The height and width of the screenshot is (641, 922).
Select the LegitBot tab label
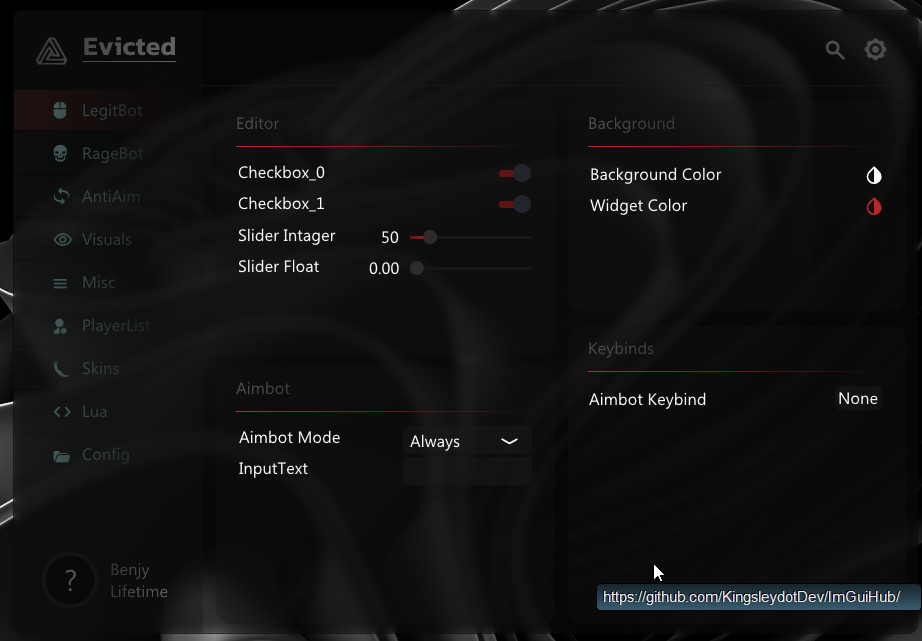click(x=112, y=111)
